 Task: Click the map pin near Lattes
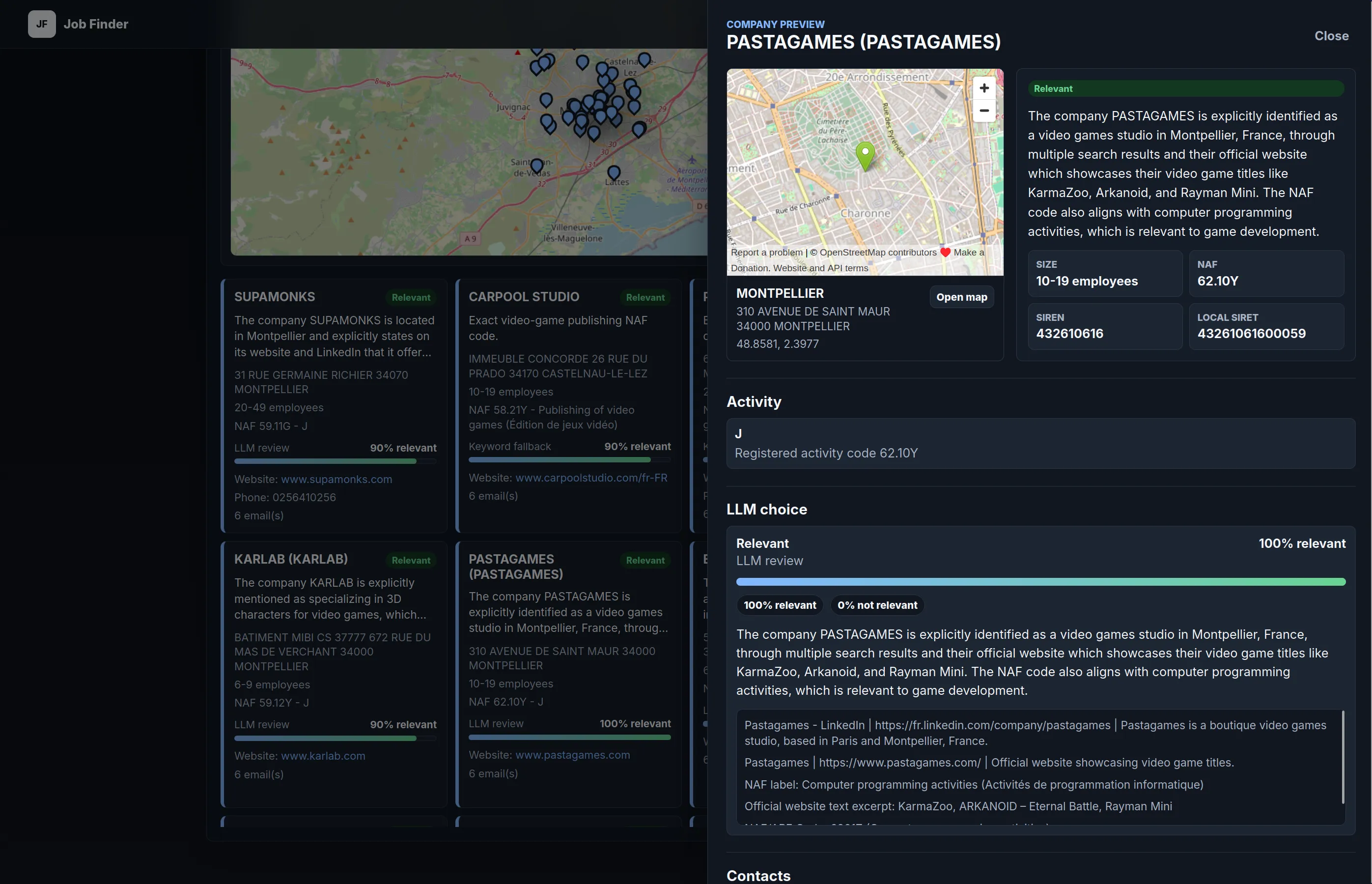click(x=614, y=173)
